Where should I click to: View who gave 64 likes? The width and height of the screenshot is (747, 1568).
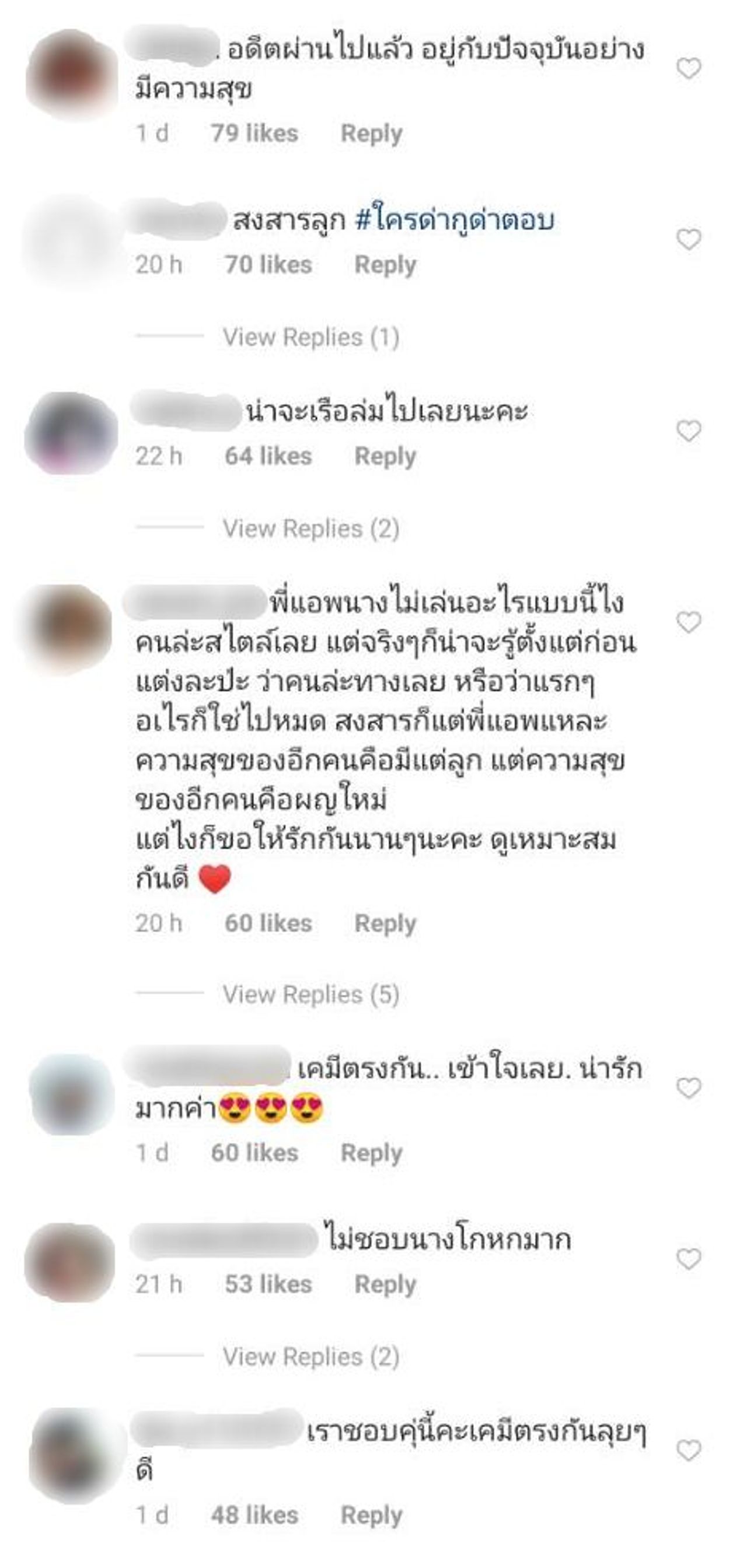268,457
